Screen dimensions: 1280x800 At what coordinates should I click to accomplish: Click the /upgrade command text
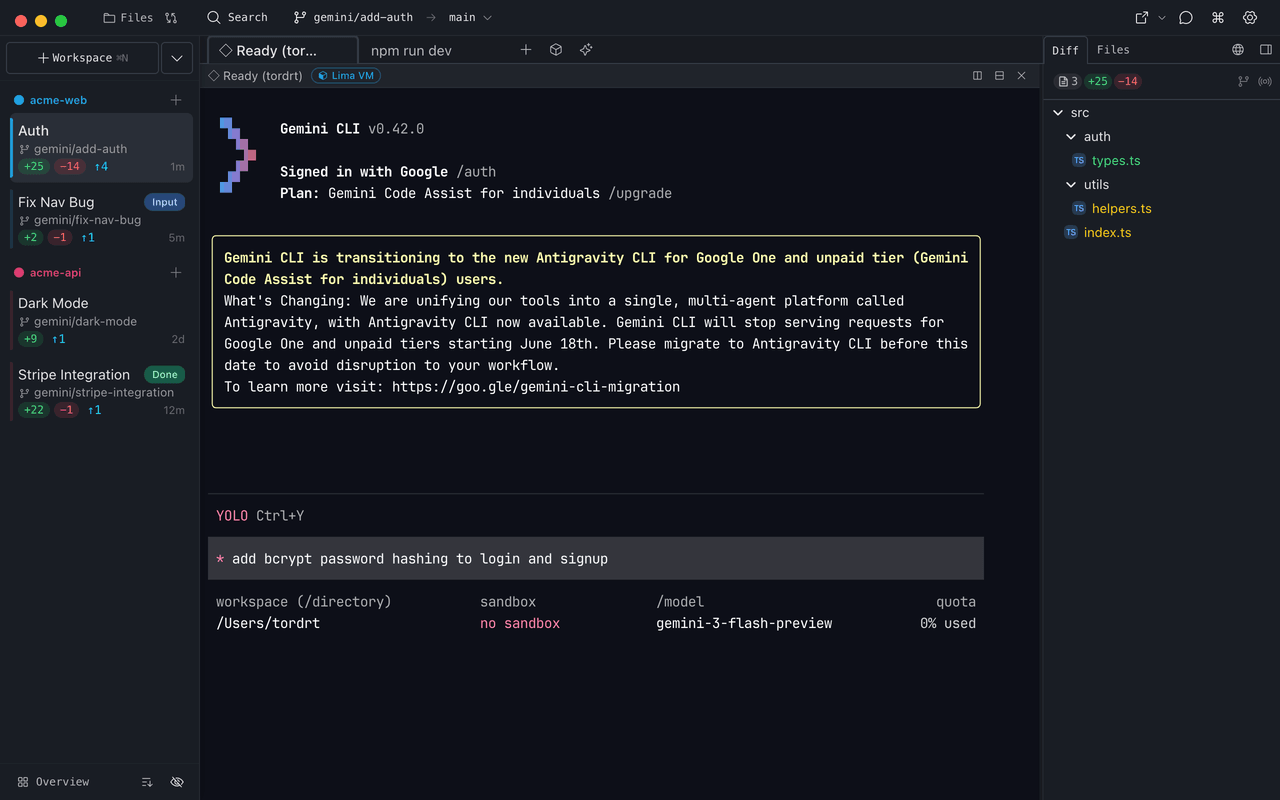[640, 193]
